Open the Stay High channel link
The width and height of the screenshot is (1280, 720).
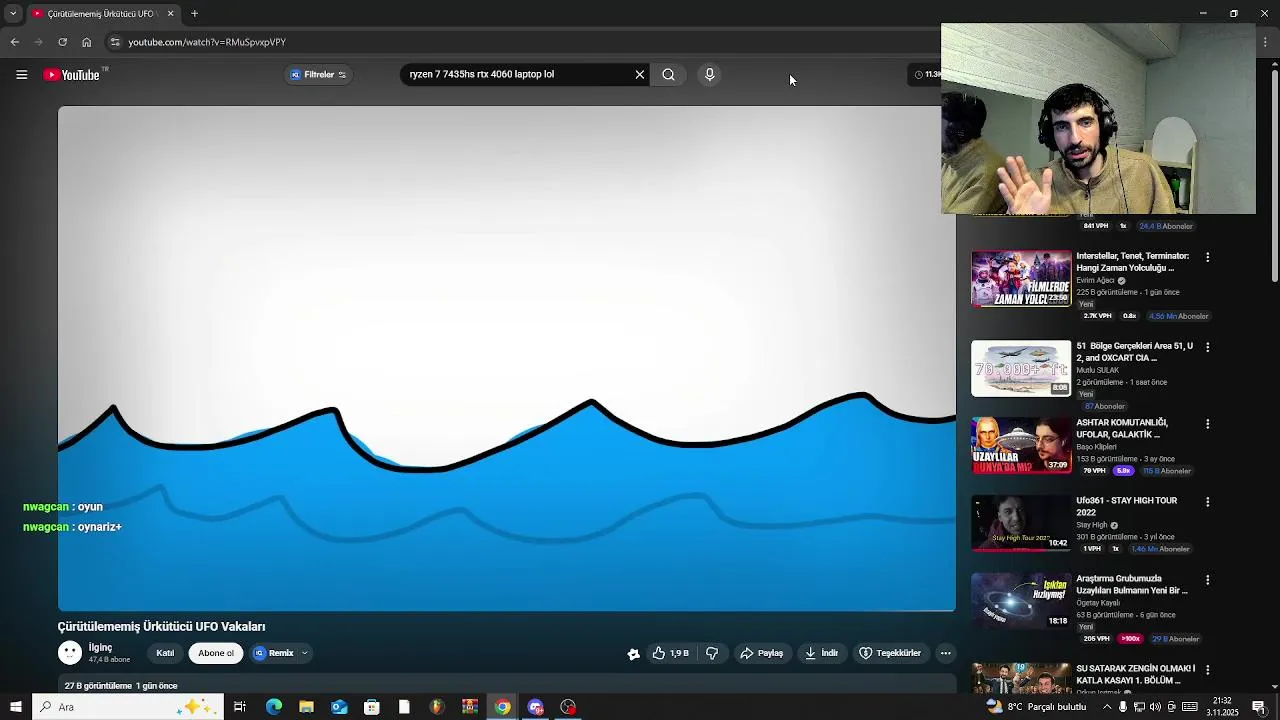(x=1091, y=525)
